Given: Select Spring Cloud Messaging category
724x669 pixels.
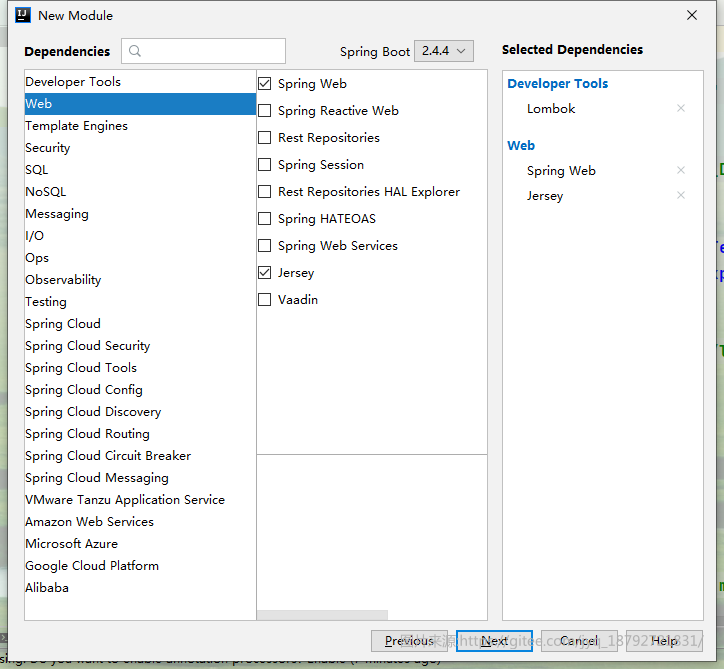Looking at the screenshot, I should point(140,478).
